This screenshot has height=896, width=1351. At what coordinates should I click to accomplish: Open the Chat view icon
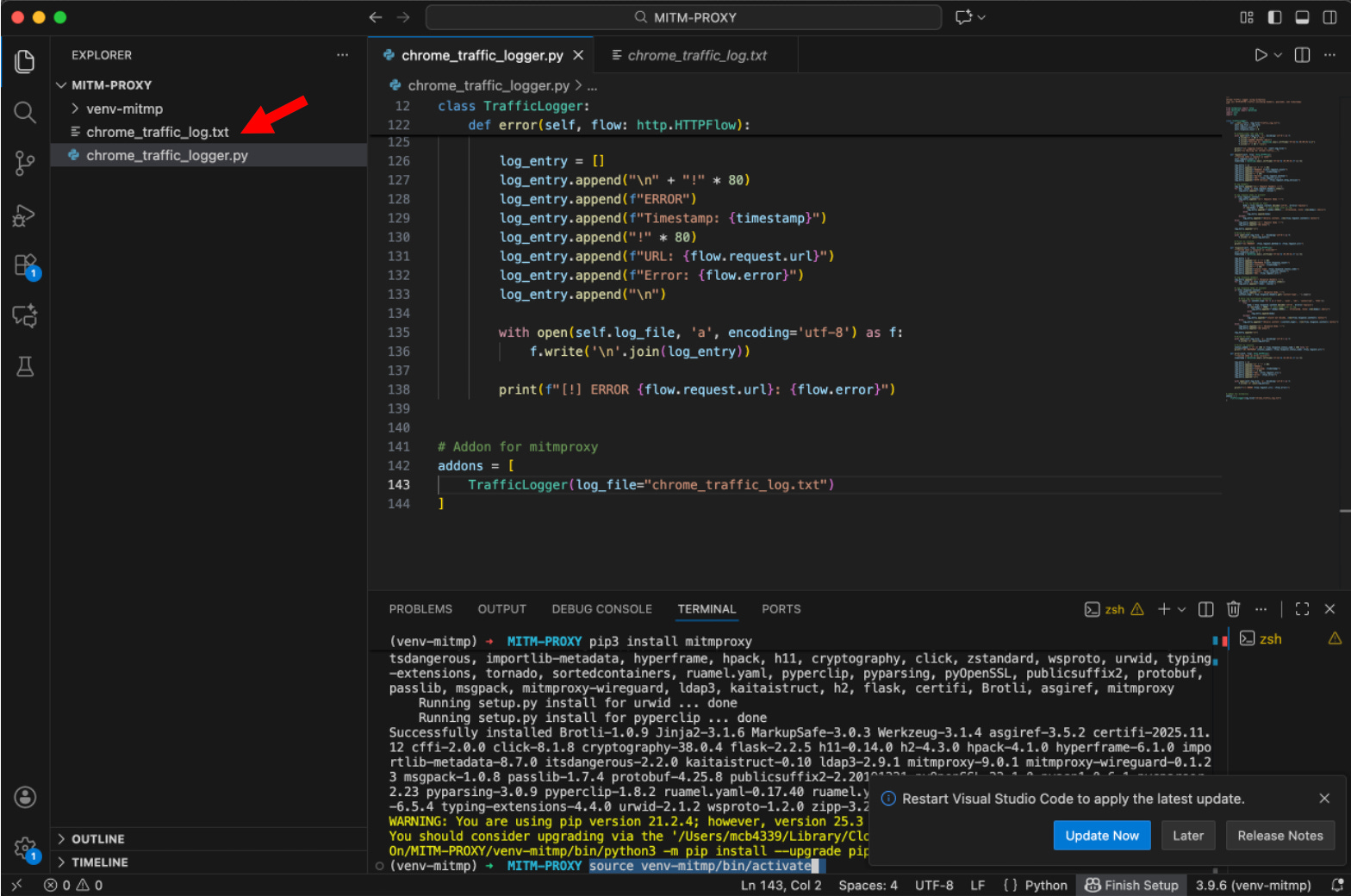point(25,315)
